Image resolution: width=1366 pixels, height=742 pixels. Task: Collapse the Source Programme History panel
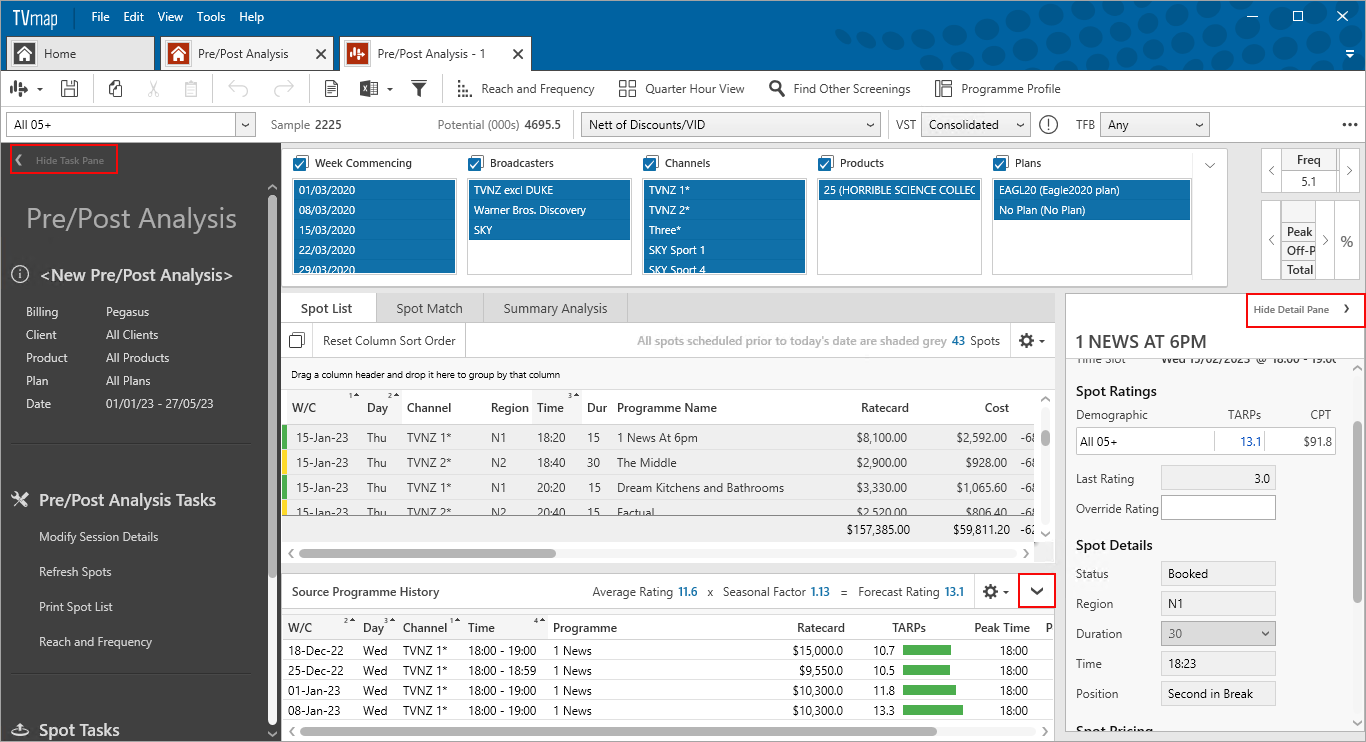(x=1037, y=591)
